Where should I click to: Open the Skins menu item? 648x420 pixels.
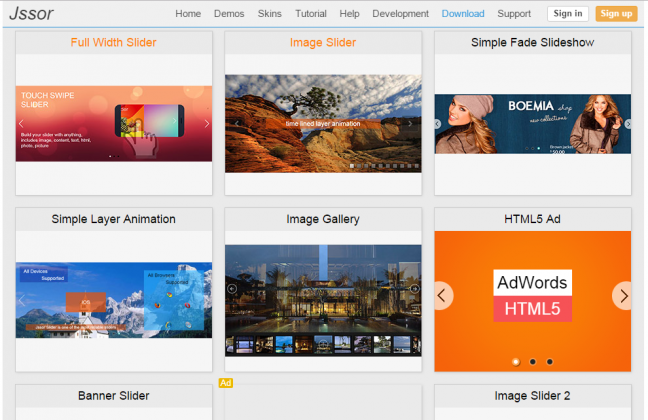(269, 14)
